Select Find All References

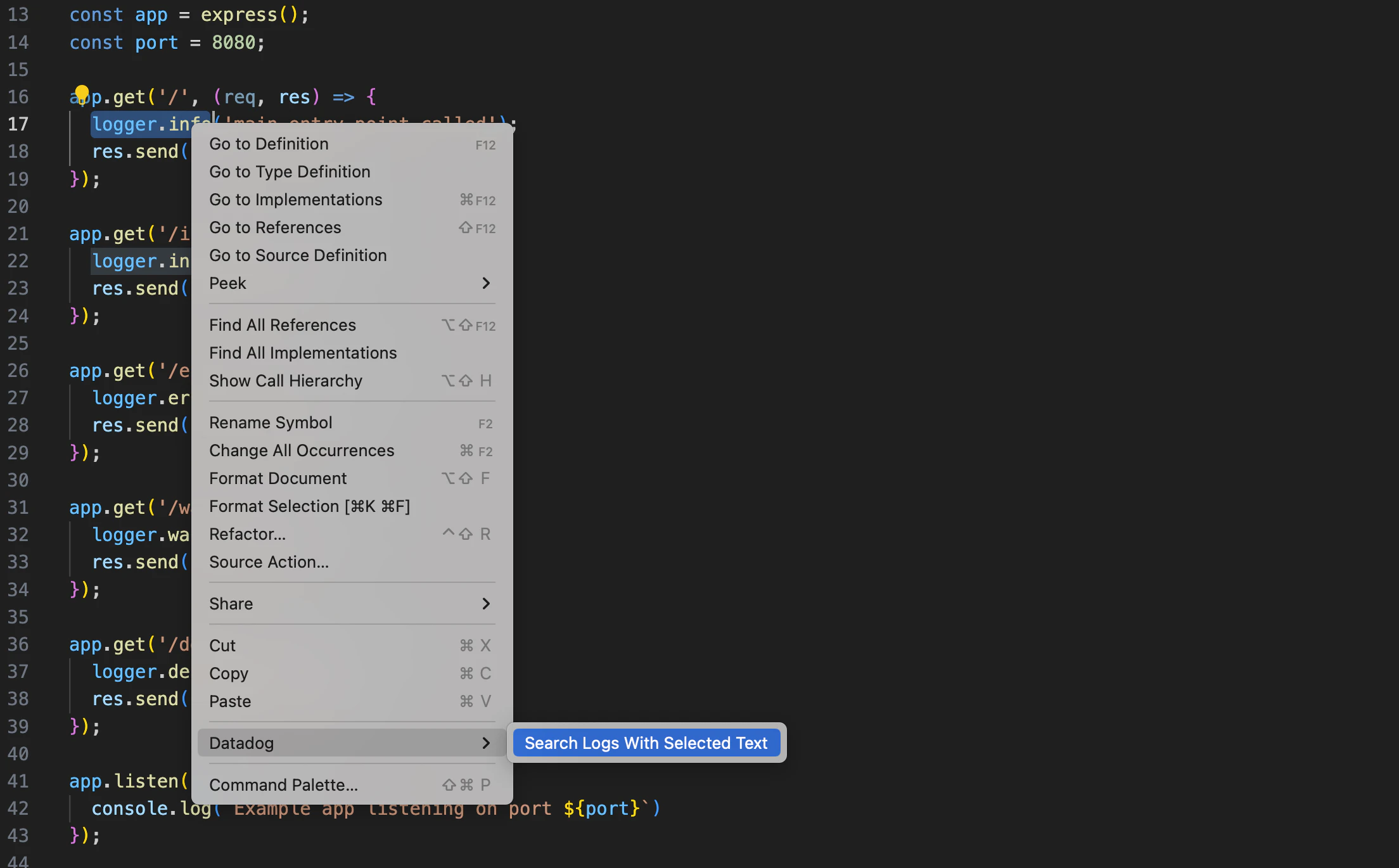click(283, 325)
